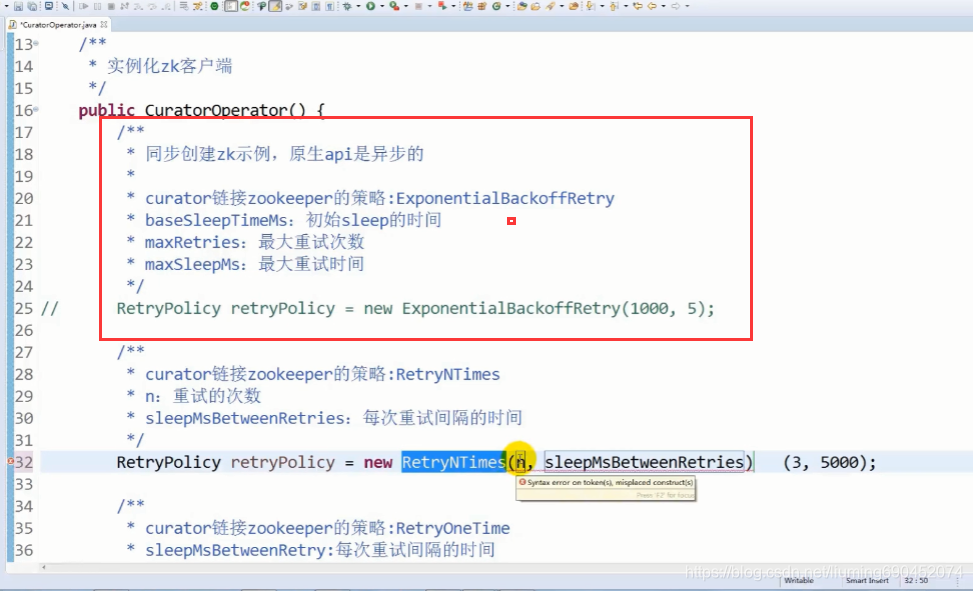Screen dimensions: 973x591
Task: Create a new Java class via wizard icon
Action: tap(496, 7)
